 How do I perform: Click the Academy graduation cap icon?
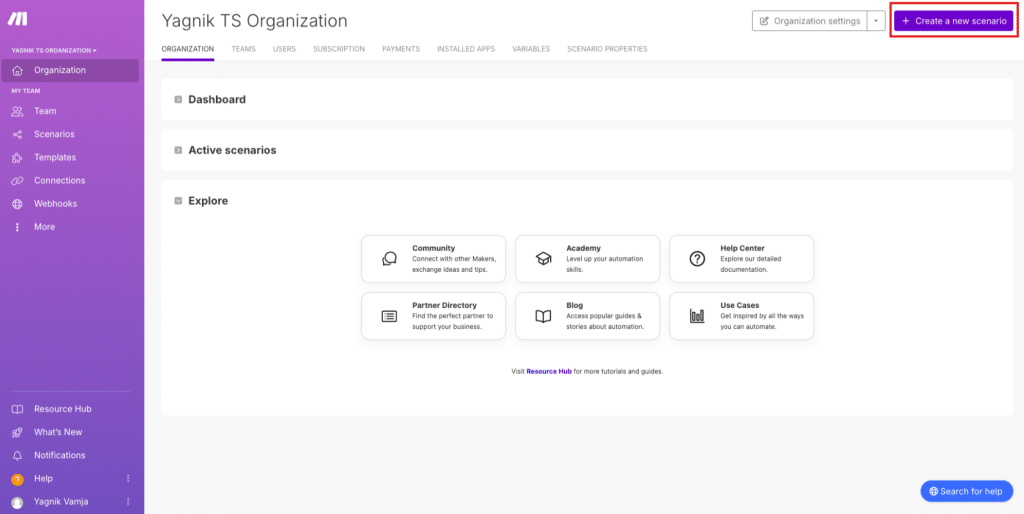[543, 259]
